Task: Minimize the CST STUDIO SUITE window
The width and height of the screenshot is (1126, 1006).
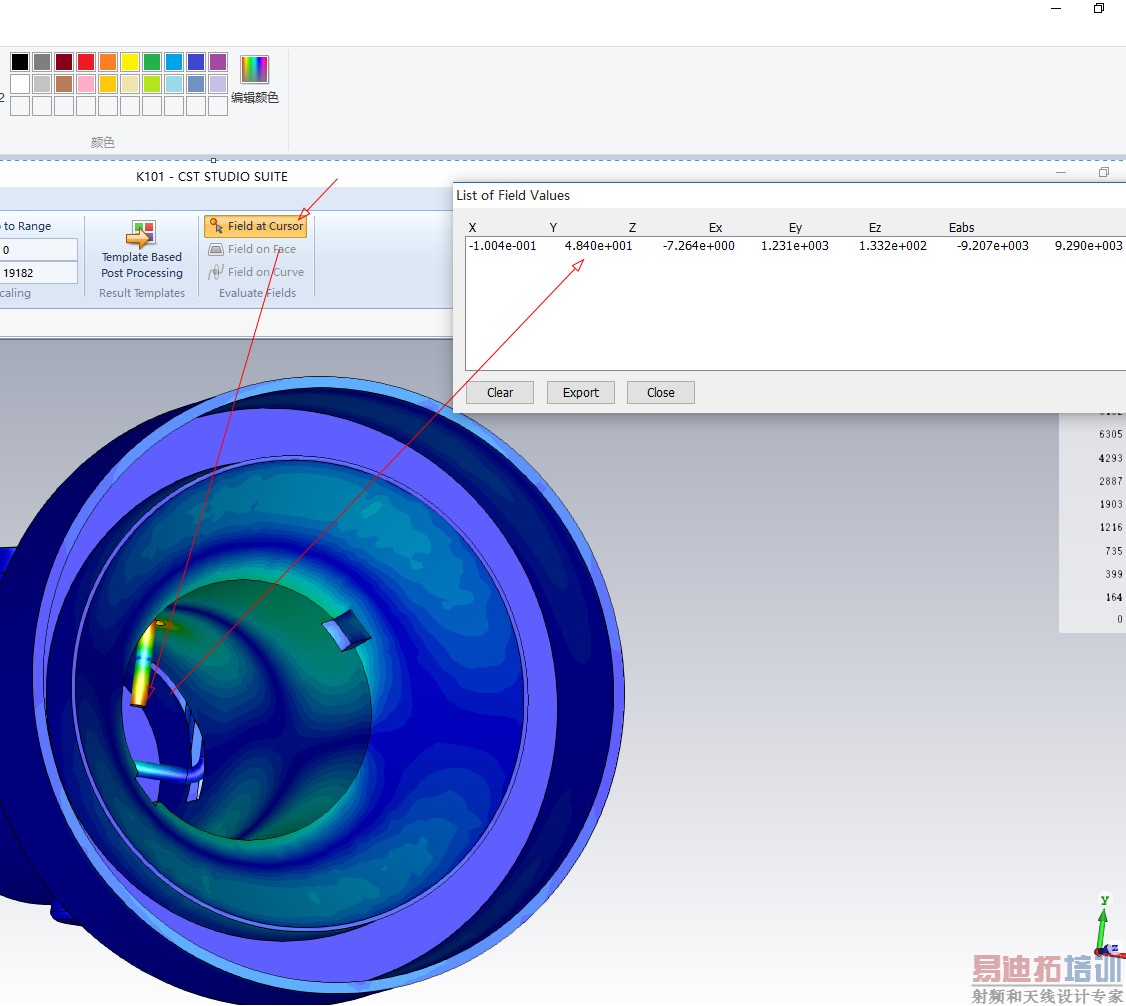Action: pos(1061,172)
